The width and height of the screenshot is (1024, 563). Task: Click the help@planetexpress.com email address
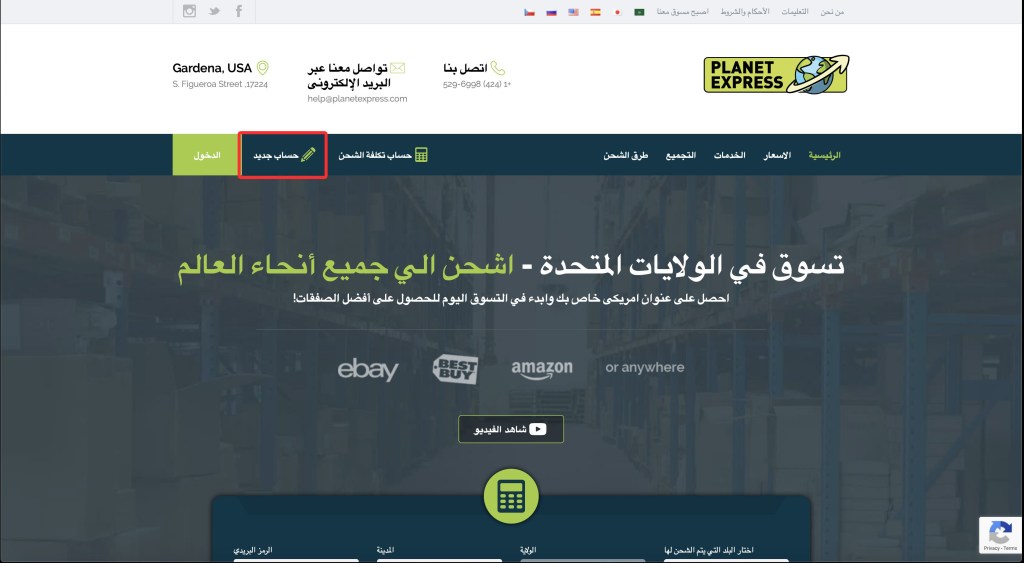click(357, 99)
